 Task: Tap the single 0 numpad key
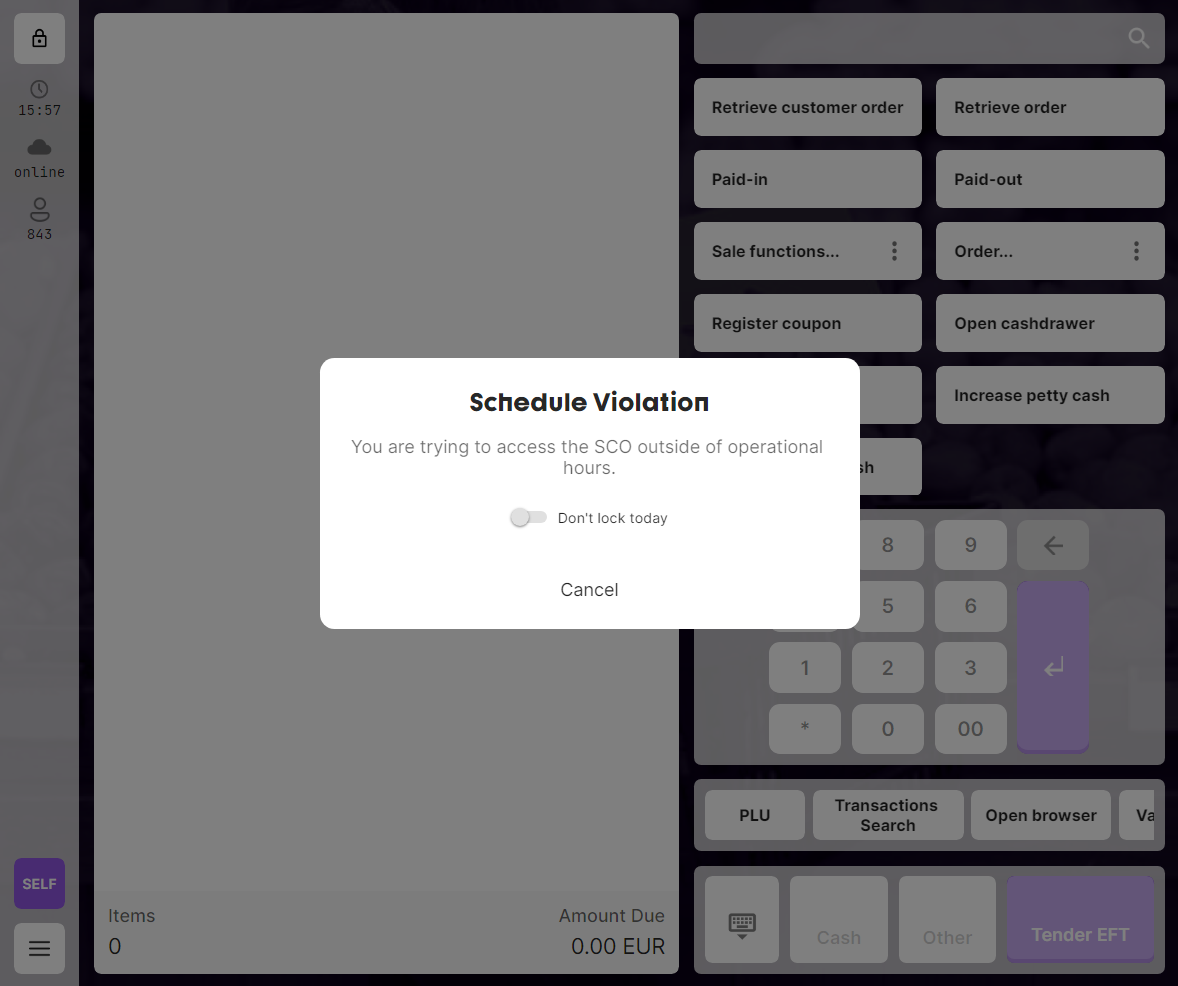[x=887, y=728]
